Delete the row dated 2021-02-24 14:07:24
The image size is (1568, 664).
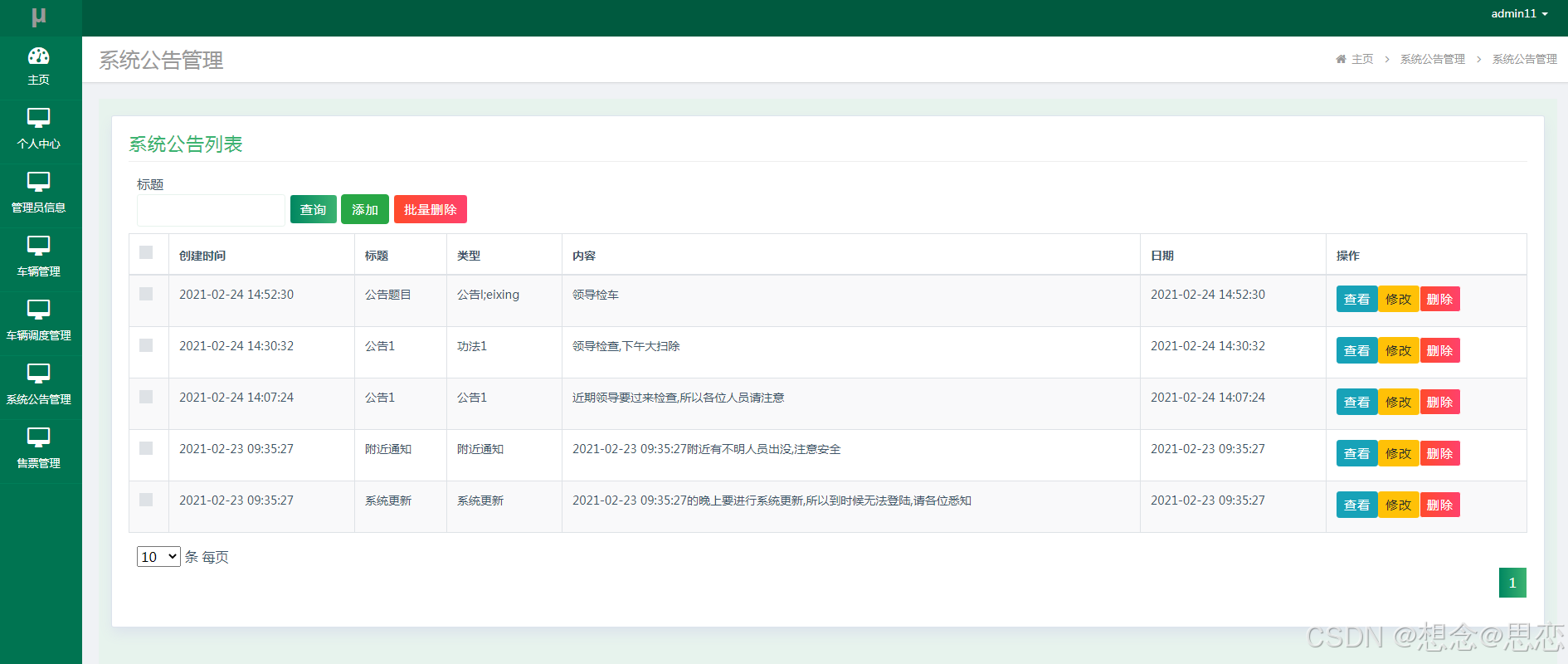(x=1439, y=402)
